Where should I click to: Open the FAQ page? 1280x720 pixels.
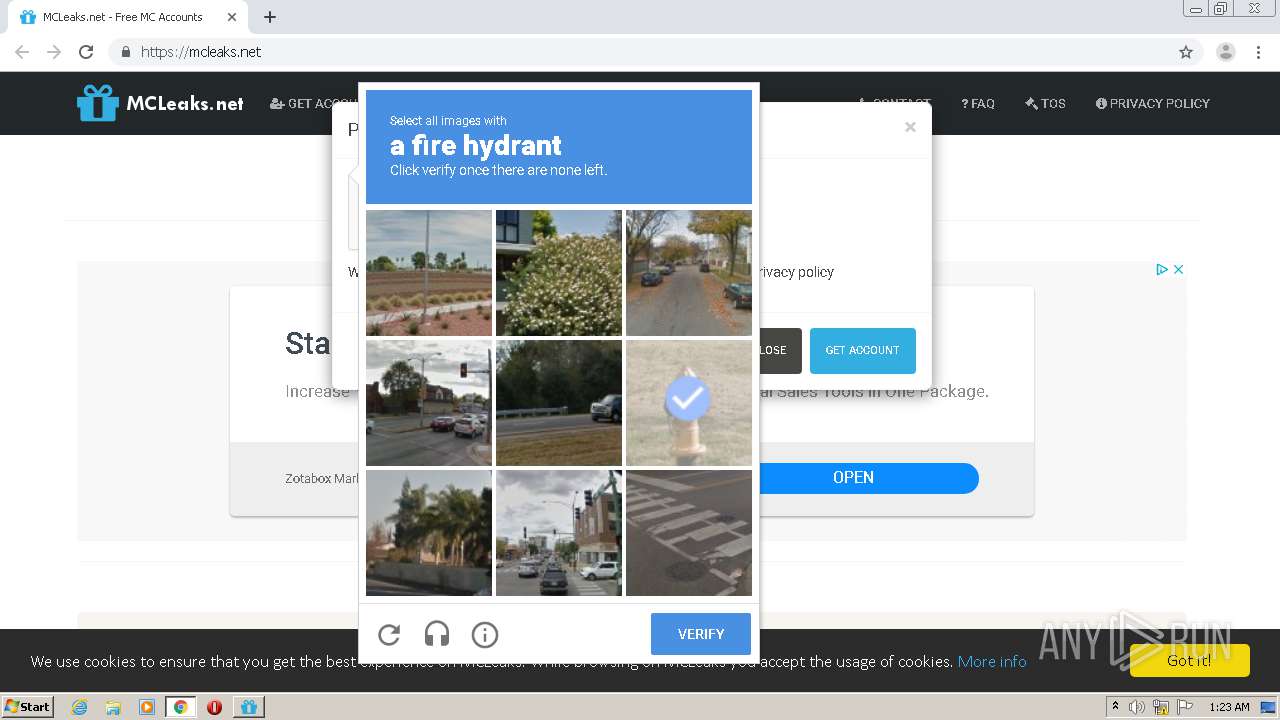[978, 103]
